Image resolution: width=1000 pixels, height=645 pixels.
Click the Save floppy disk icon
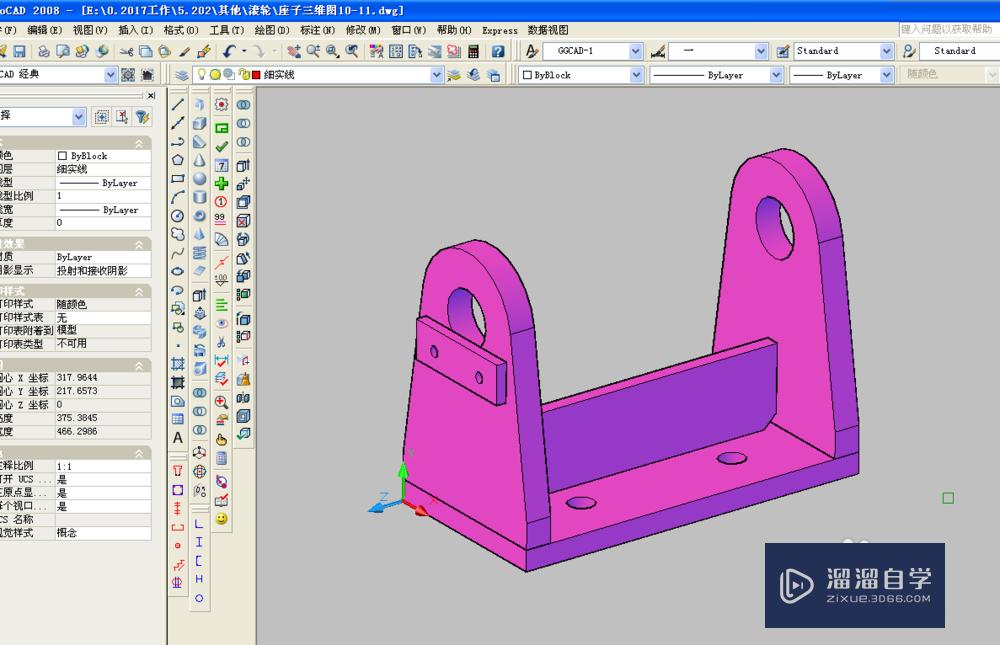pyautogui.click(x=19, y=51)
